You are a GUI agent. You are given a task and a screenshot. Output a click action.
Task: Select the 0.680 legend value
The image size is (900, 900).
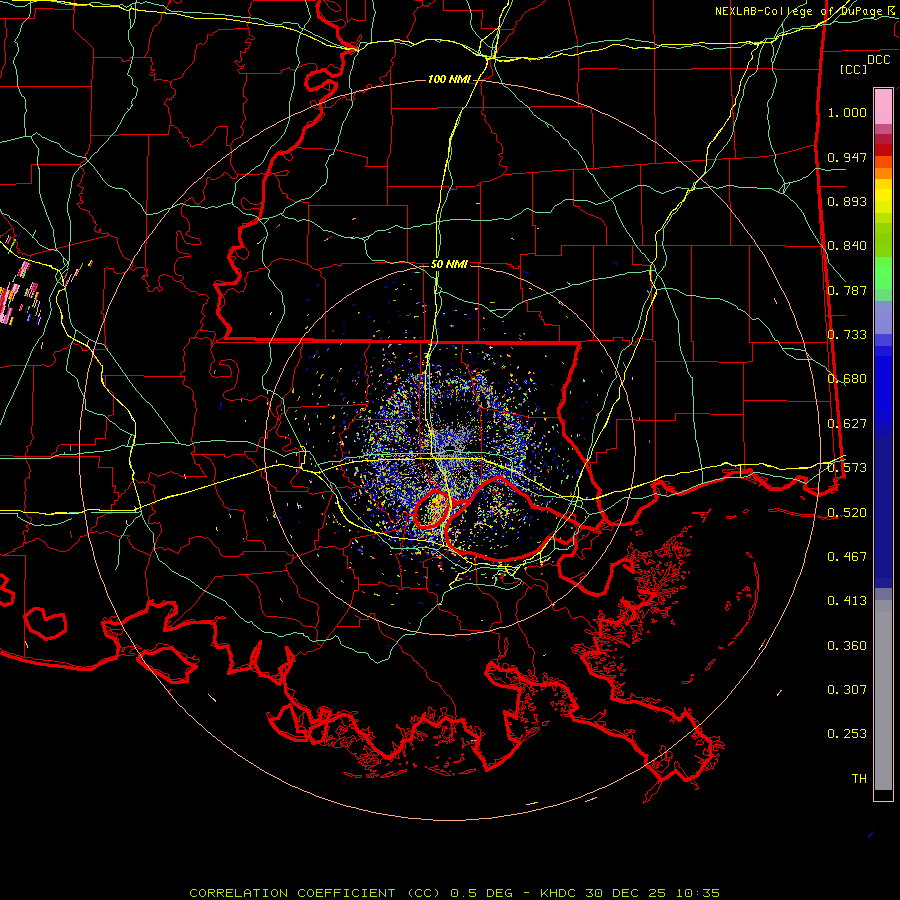tap(847, 379)
